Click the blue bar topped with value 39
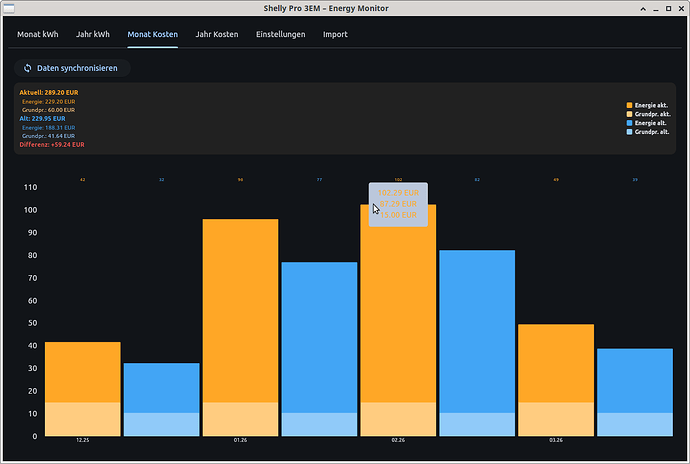 [x=635, y=381]
